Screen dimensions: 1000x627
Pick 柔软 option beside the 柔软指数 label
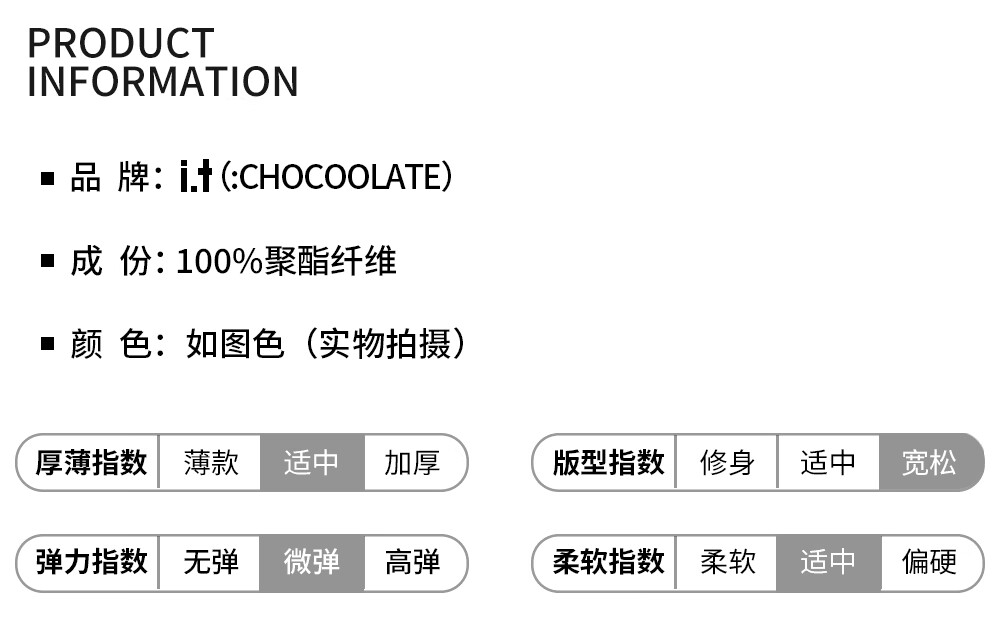727,562
